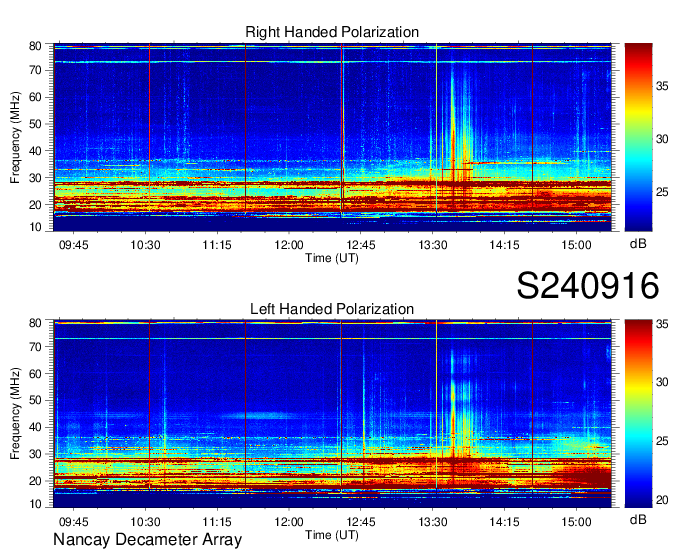
Task: Select "Frequency (MHz)" label of the Left Handed plot
Action: [15, 413]
